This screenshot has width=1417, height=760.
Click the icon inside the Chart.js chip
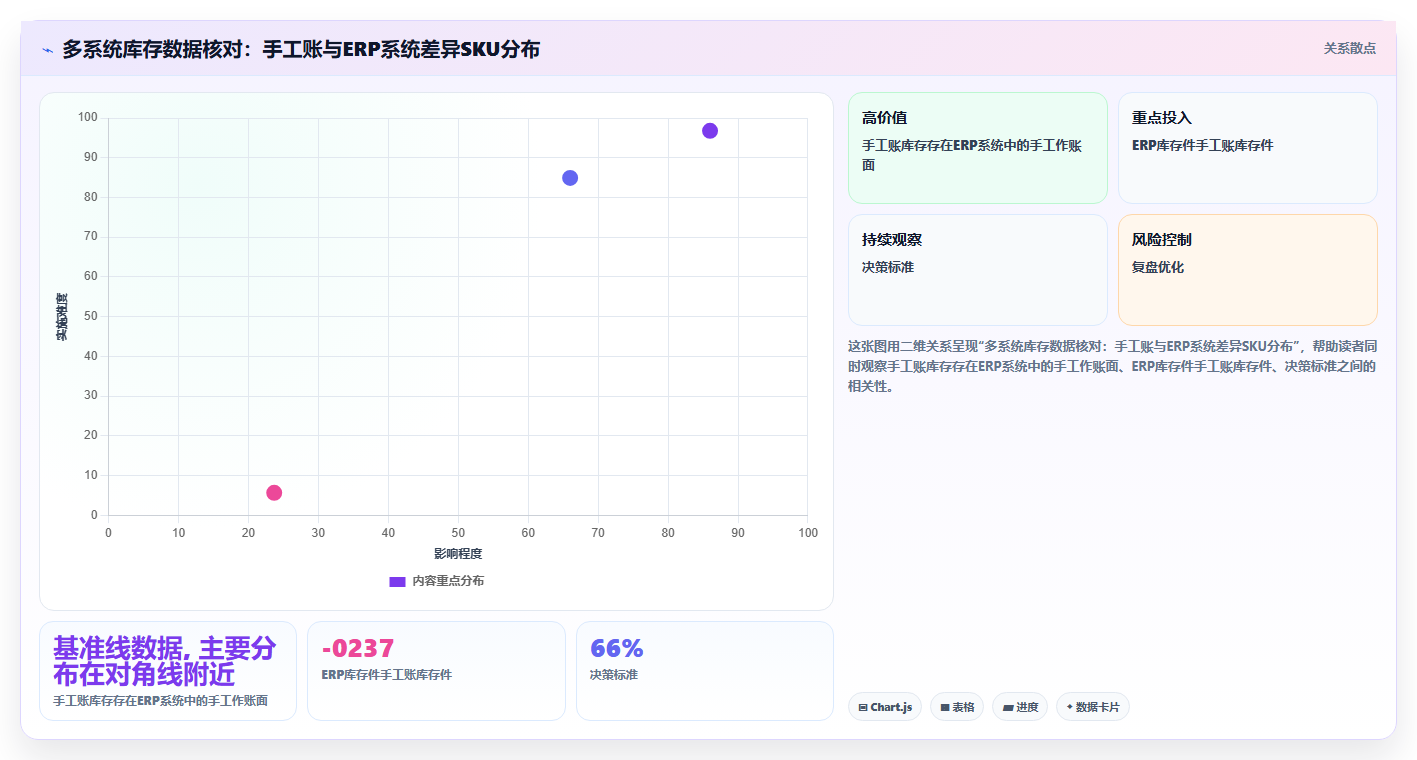[862, 707]
